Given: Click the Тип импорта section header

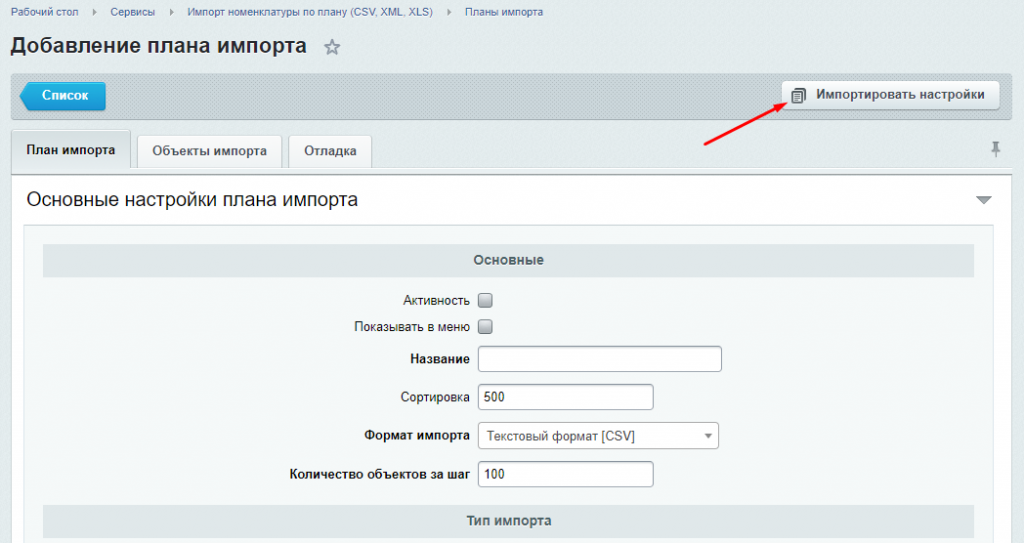Looking at the screenshot, I should tap(508, 521).
